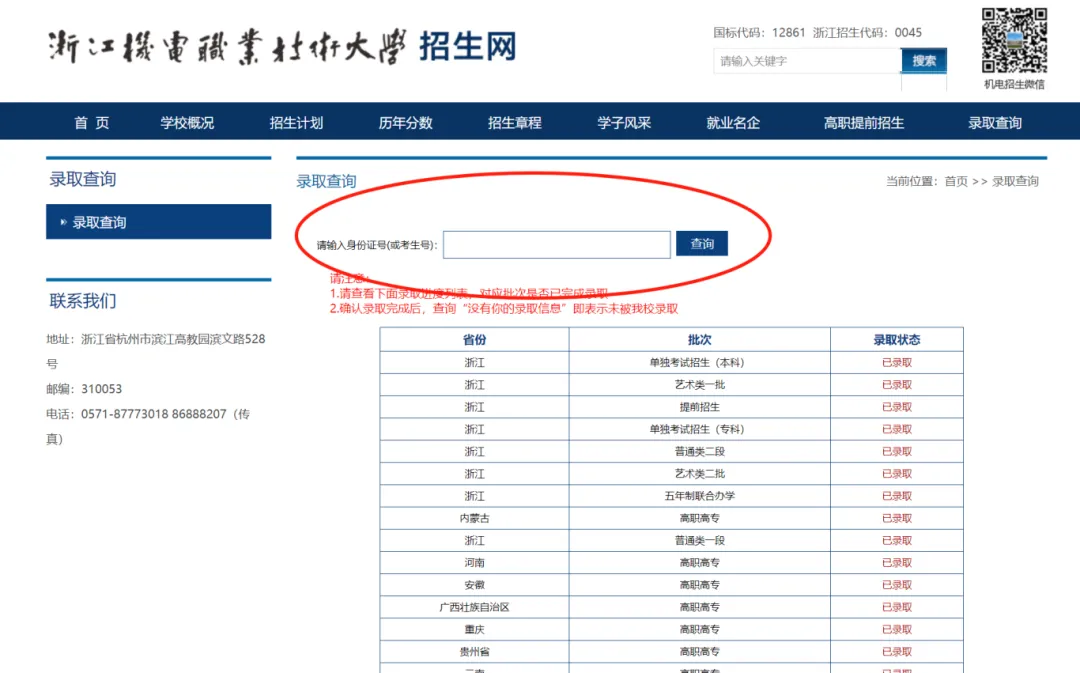Click the university logo in the header
Image resolution: width=1080 pixels, height=673 pixels.
282,46
